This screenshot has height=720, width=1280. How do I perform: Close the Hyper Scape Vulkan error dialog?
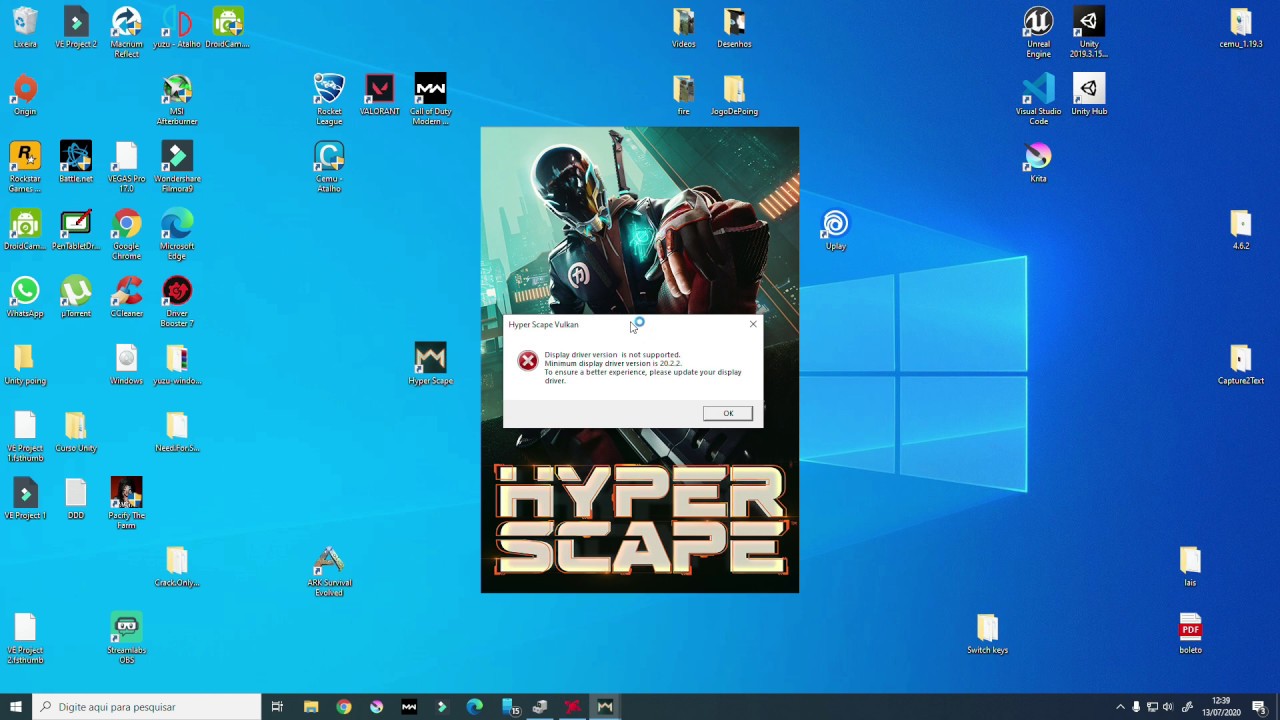pos(753,324)
